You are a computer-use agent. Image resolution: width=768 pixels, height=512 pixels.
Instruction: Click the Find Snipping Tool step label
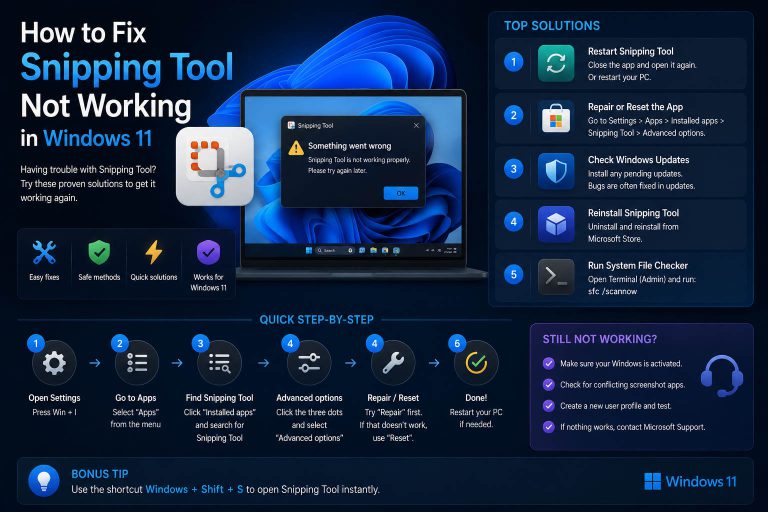219,398
